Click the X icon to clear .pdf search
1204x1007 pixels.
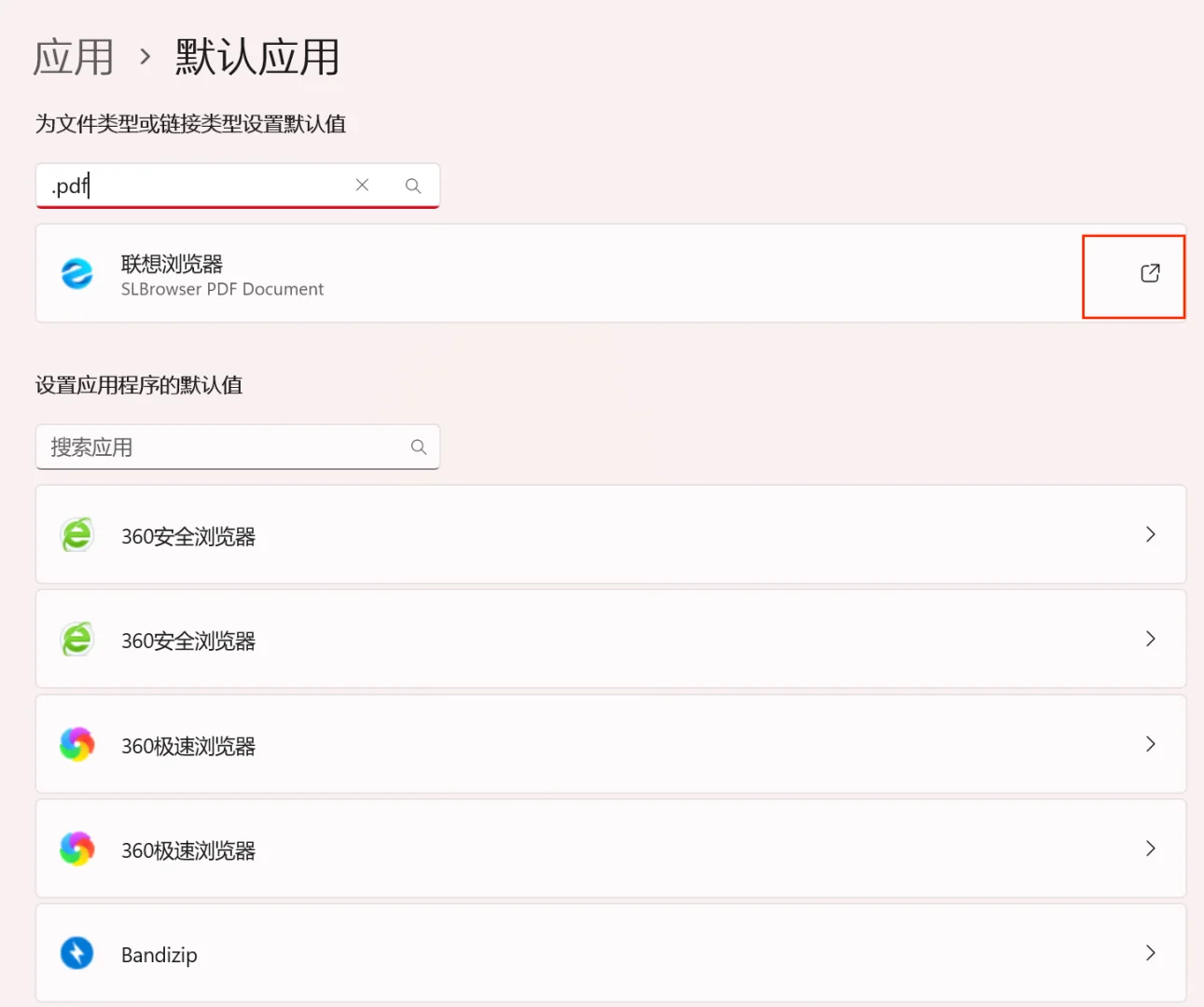pyautogui.click(x=362, y=185)
